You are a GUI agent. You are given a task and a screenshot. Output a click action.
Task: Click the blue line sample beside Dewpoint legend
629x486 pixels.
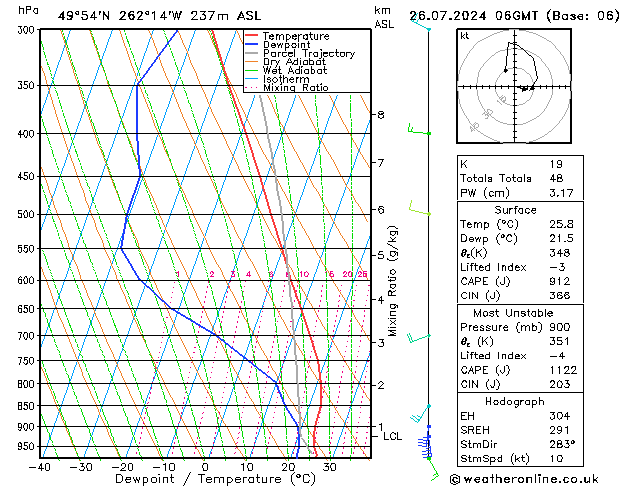point(251,44)
